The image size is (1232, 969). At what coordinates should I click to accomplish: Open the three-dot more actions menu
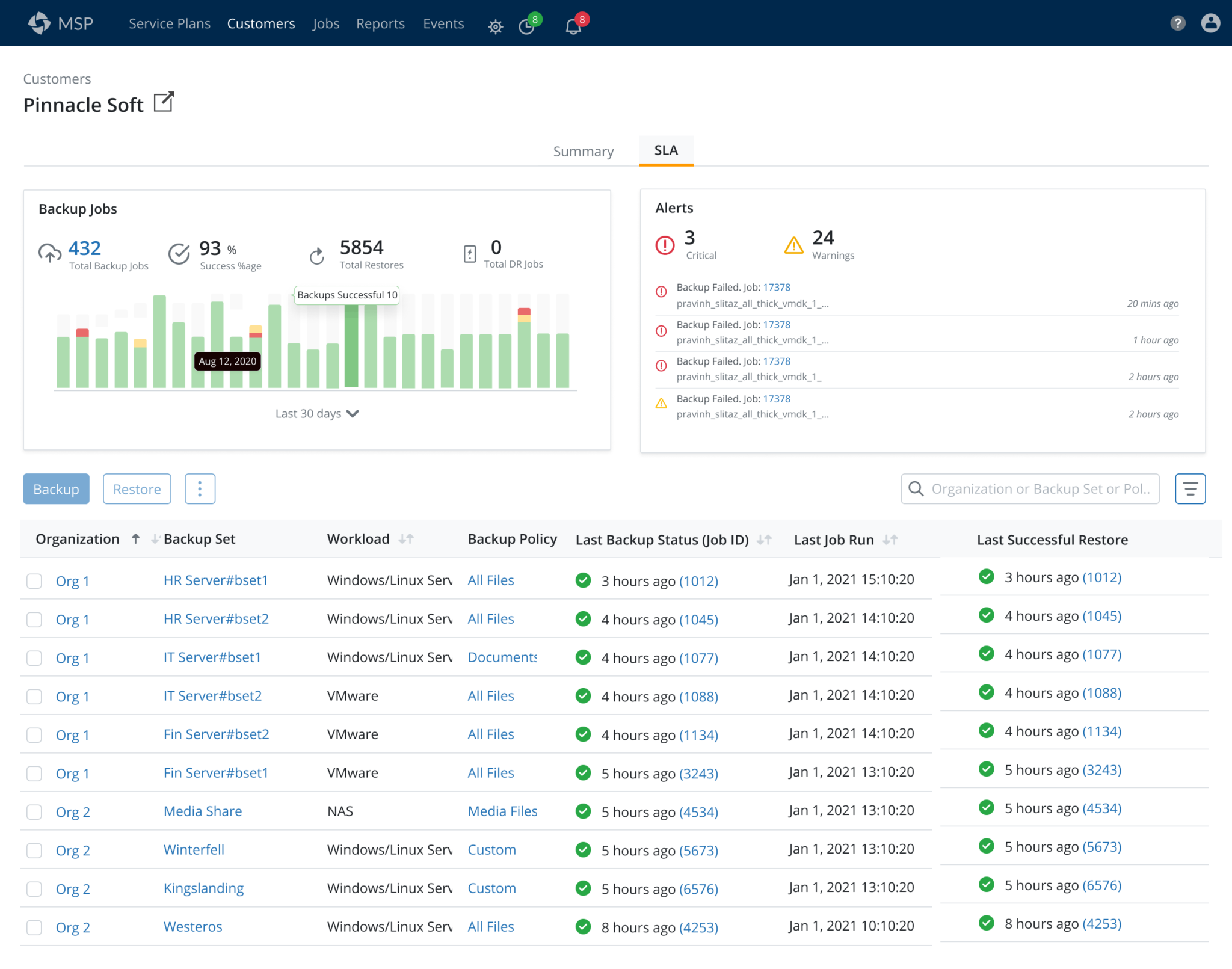pos(200,489)
